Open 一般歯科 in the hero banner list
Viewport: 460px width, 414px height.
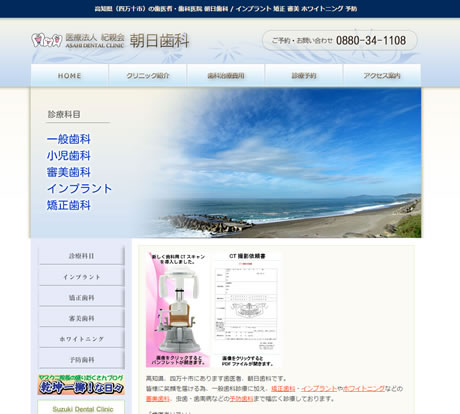(x=69, y=139)
